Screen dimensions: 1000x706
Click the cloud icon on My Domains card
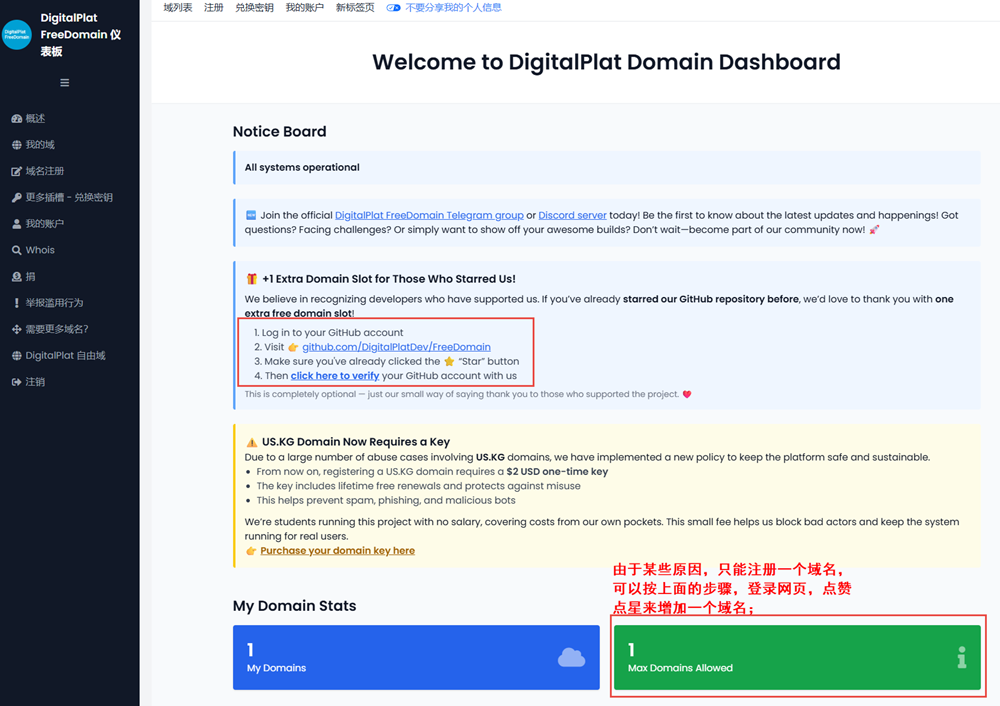[x=571, y=658]
